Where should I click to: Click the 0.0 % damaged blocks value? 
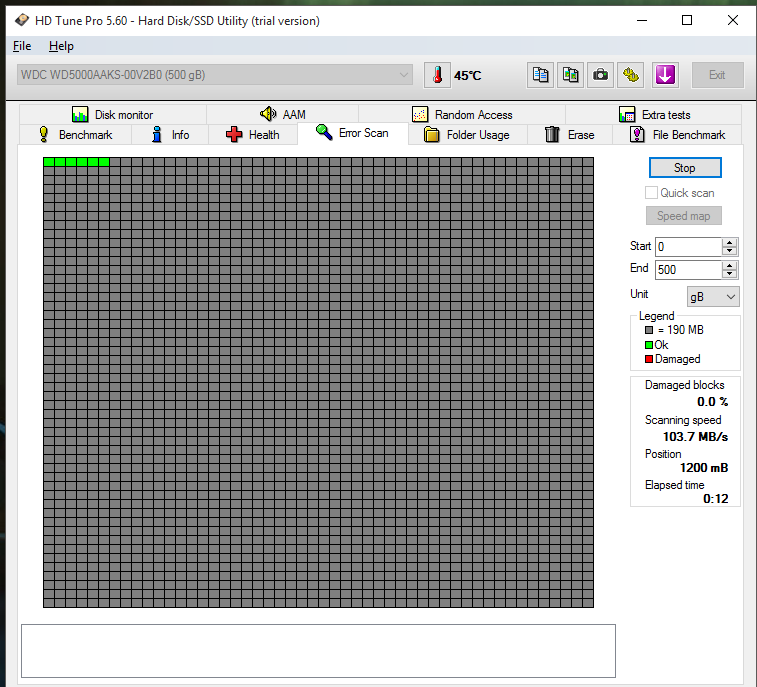(x=713, y=402)
